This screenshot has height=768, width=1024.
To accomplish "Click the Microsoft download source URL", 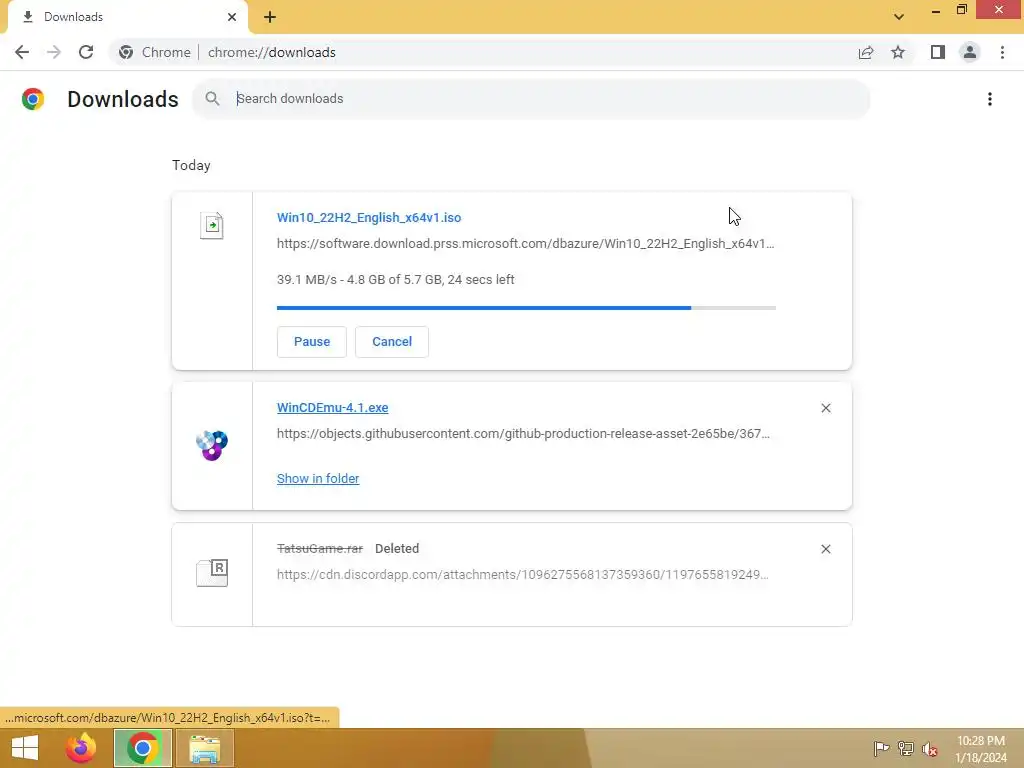I will [x=526, y=244].
